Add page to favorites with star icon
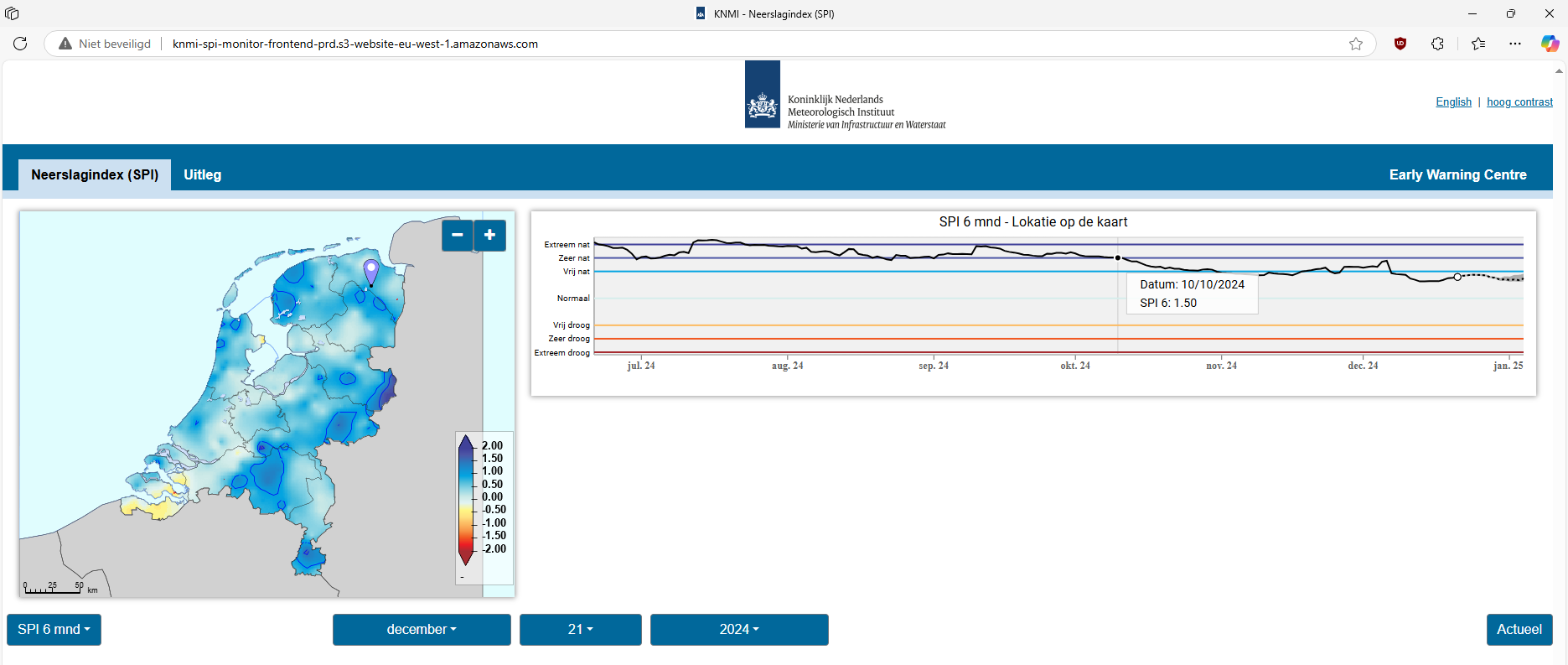 (x=1355, y=44)
